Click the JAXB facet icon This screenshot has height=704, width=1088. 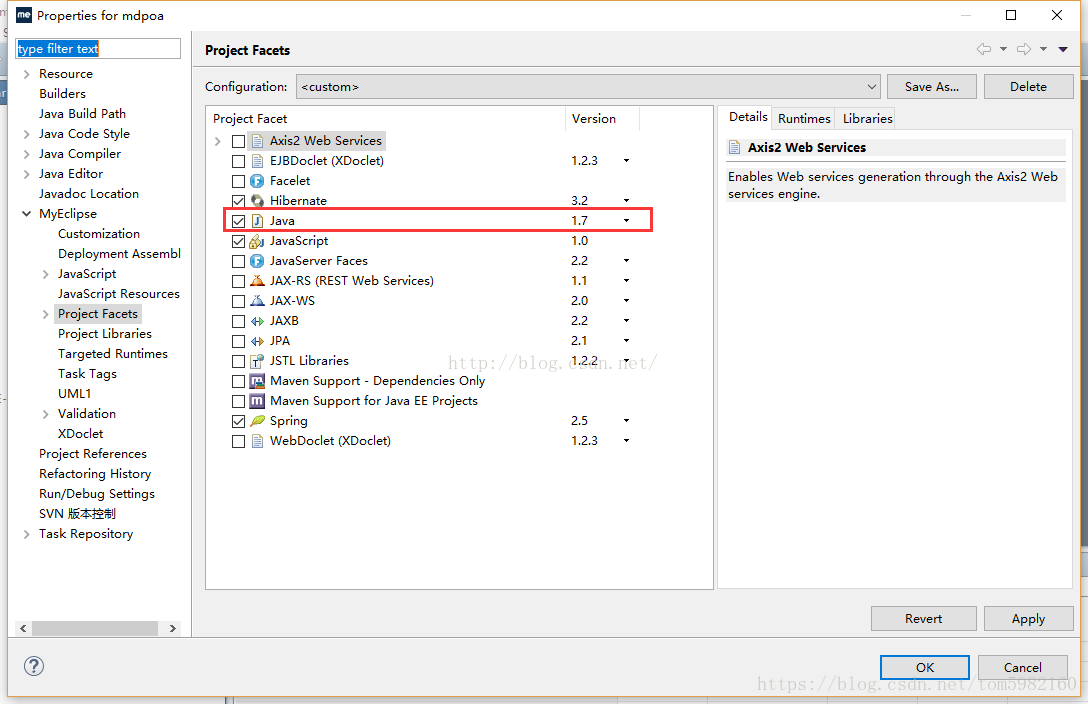click(x=257, y=321)
